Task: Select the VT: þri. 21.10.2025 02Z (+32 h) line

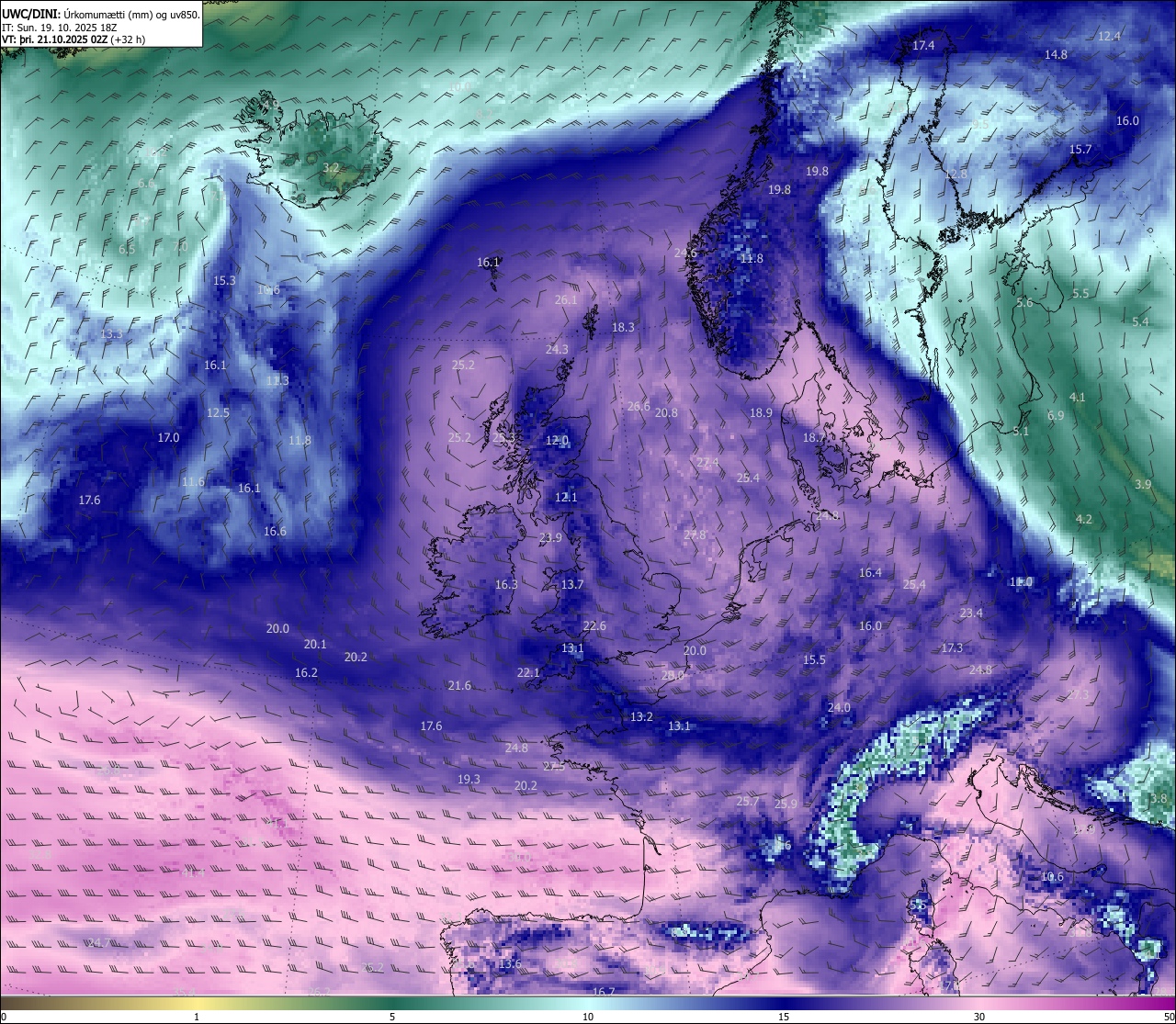Action: pos(73,39)
